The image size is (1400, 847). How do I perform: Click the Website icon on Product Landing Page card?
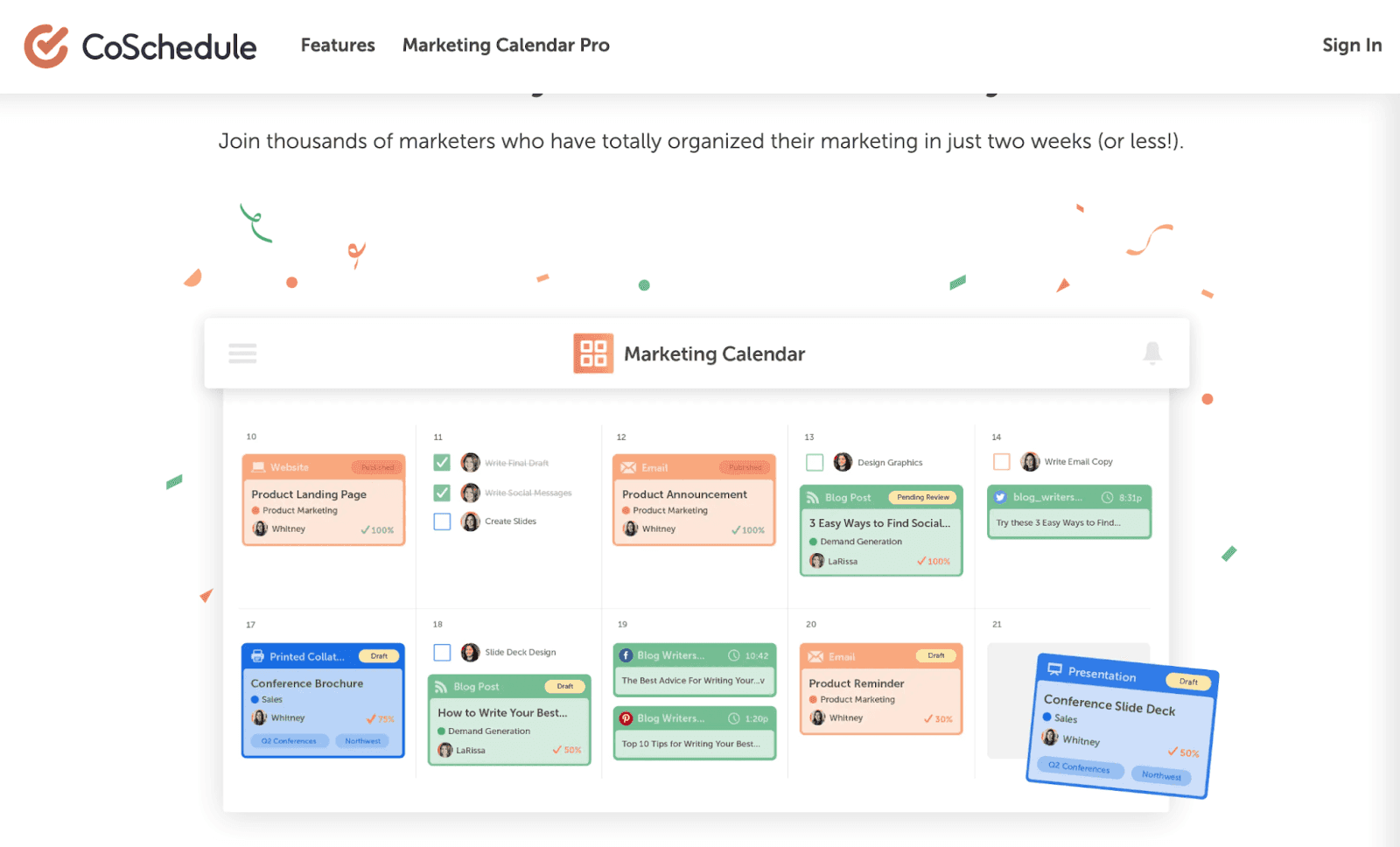click(259, 467)
